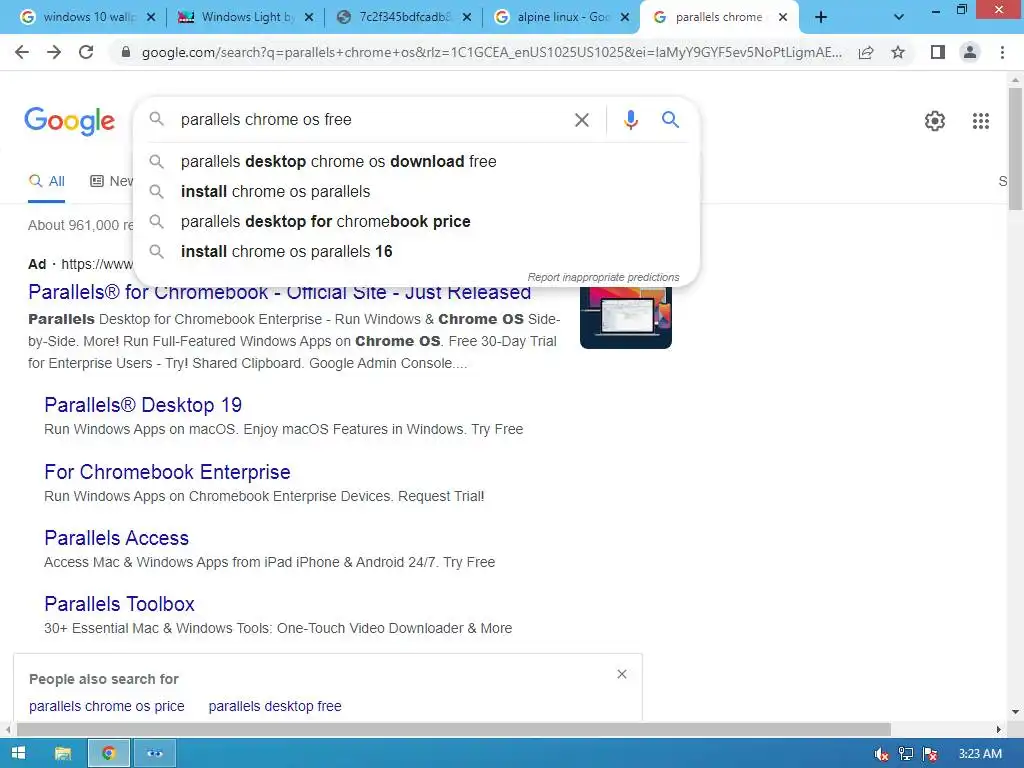Search 'parallels desktop free' related query

point(275,706)
